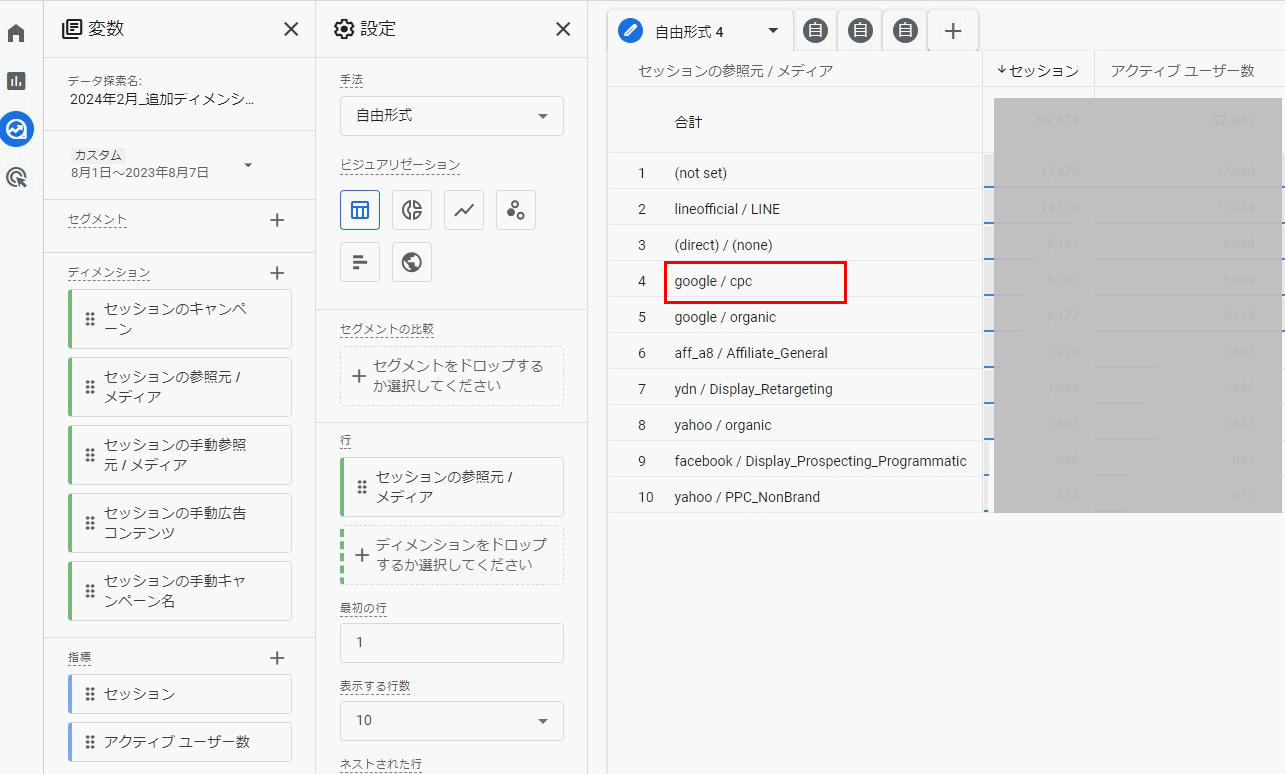Select the geo map visualization

(x=412, y=262)
